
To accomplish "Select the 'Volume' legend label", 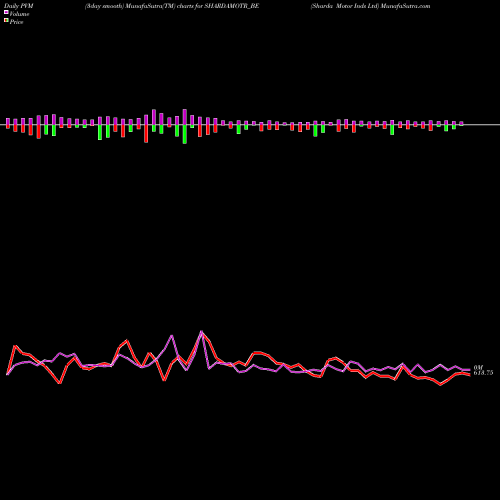I will pos(19,14).
